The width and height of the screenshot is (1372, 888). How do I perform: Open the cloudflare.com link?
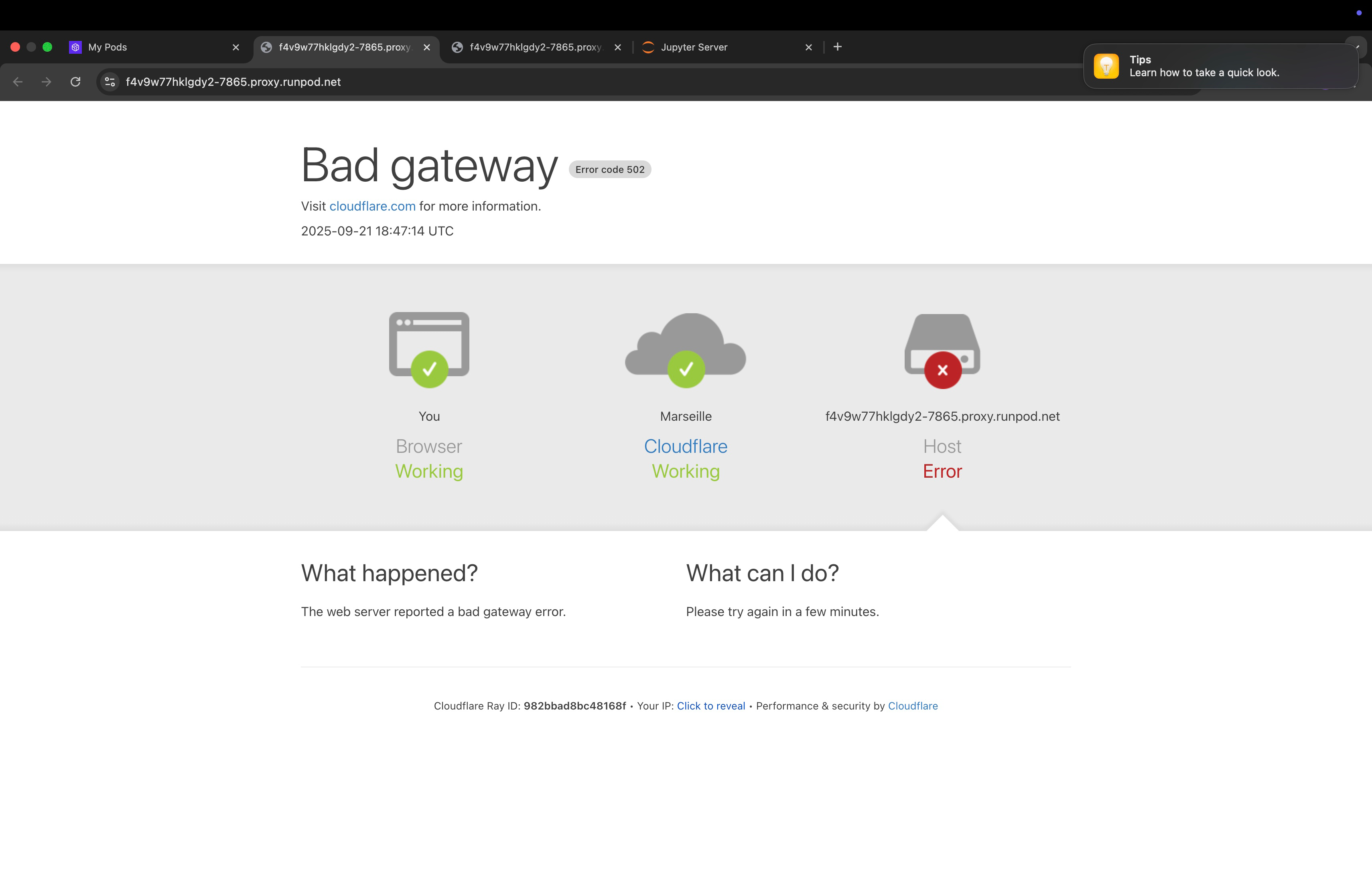pos(372,206)
